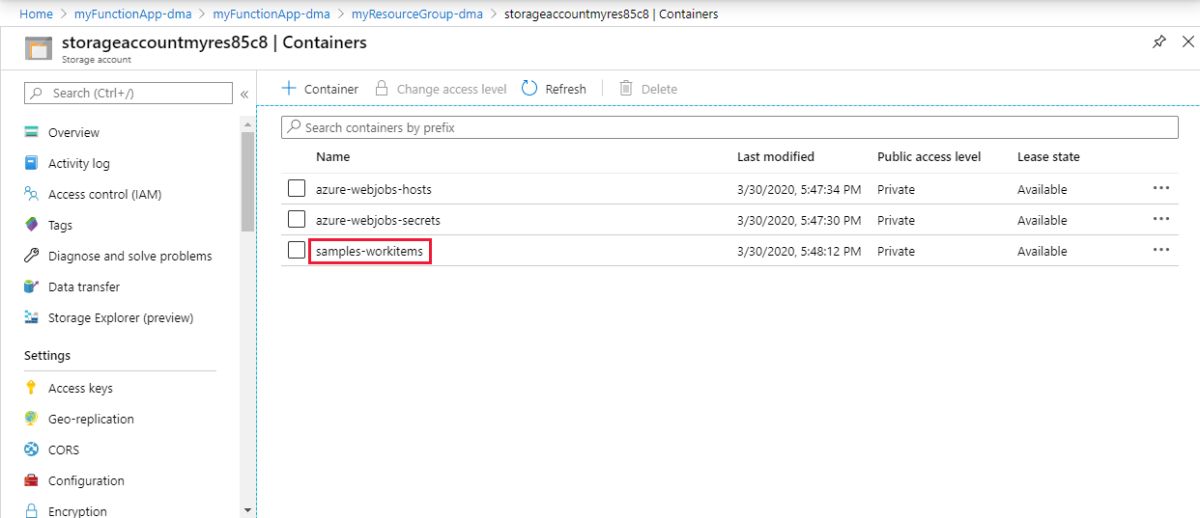Viewport: 1200px width, 518px height.
Task: Open the azure-webjobs-hosts container
Action: (374, 189)
